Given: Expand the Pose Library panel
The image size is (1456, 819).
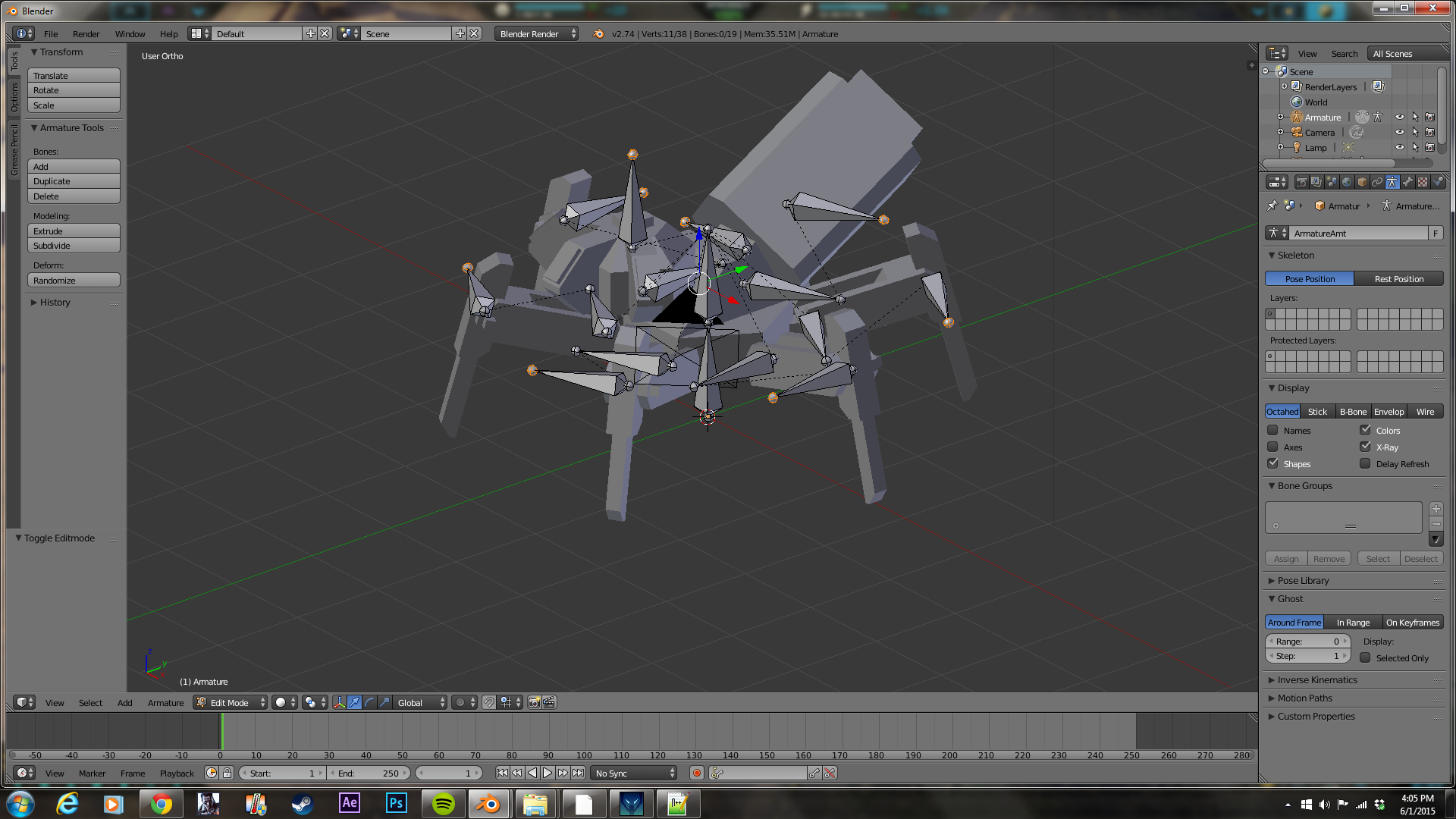Looking at the screenshot, I should [x=1303, y=580].
